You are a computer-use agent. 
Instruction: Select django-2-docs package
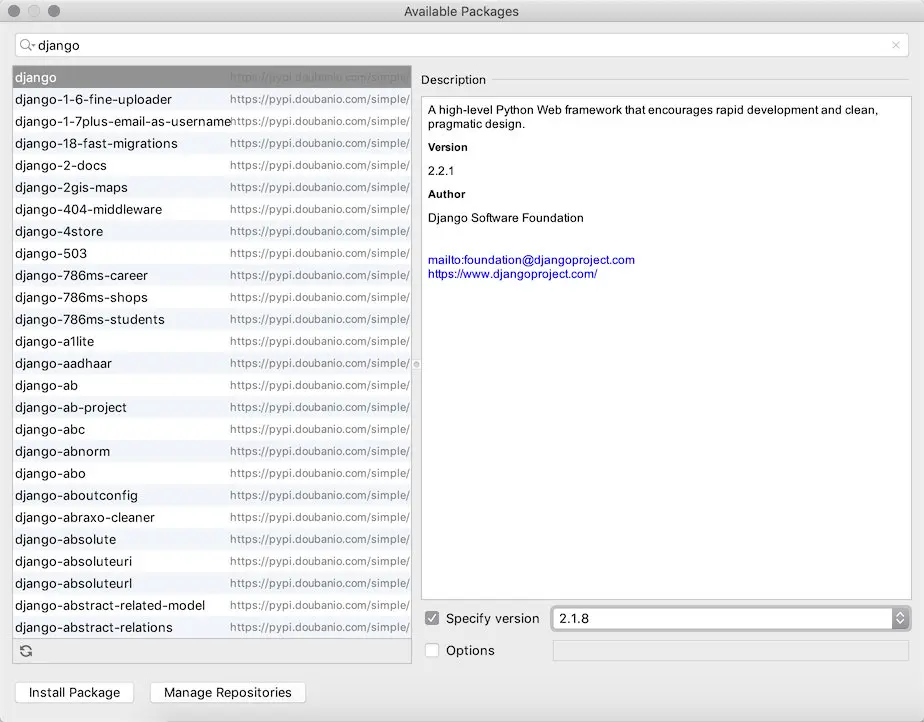(212, 166)
